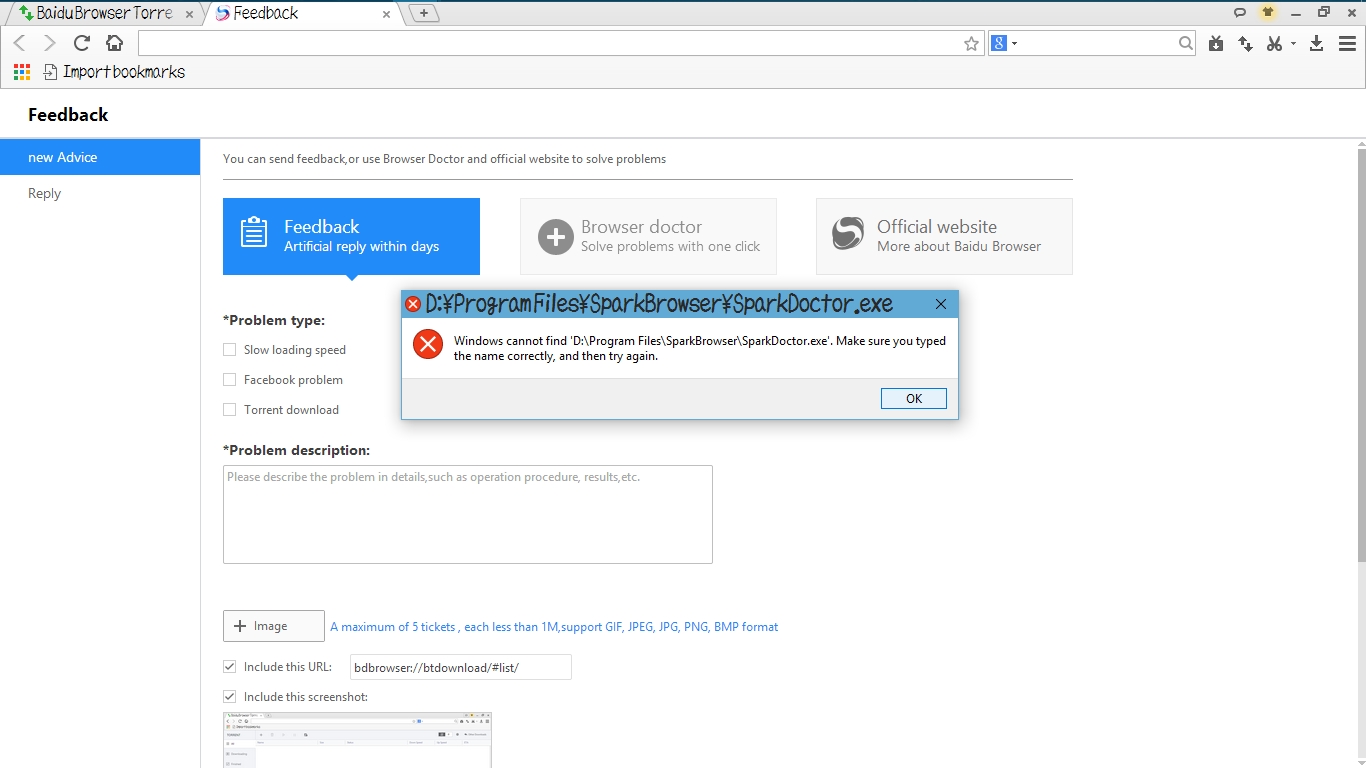Close the SparkDoctor.exe error dialog
The width and height of the screenshot is (1366, 768).
pos(941,304)
